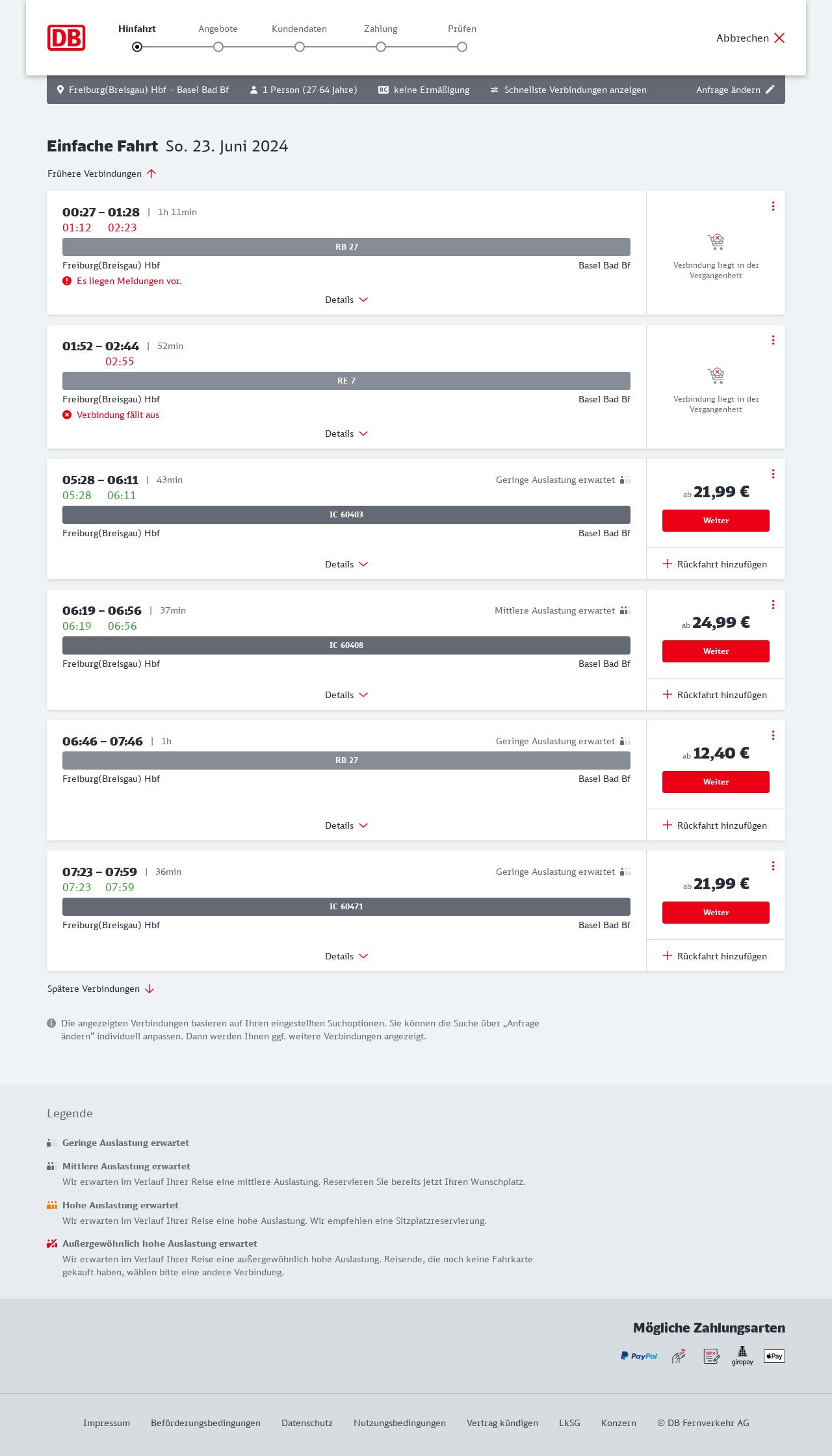Click the red alert icon beside Meldungen notice

(67, 281)
